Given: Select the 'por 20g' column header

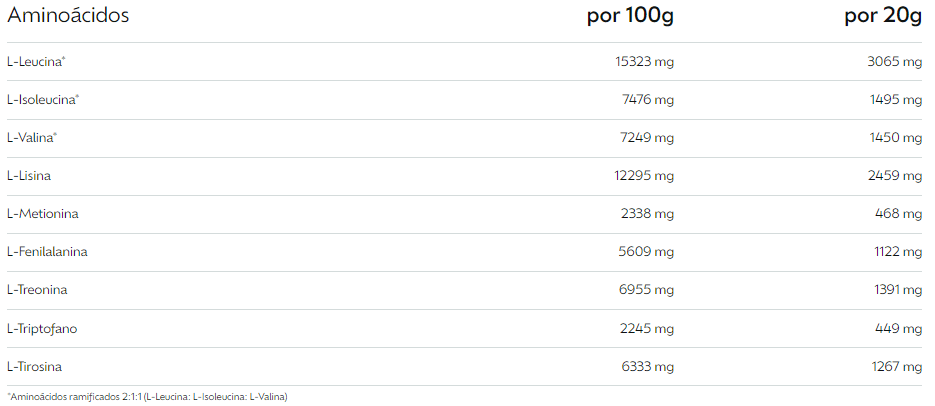Looking at the screenshot, I should (x=883, y=16).
